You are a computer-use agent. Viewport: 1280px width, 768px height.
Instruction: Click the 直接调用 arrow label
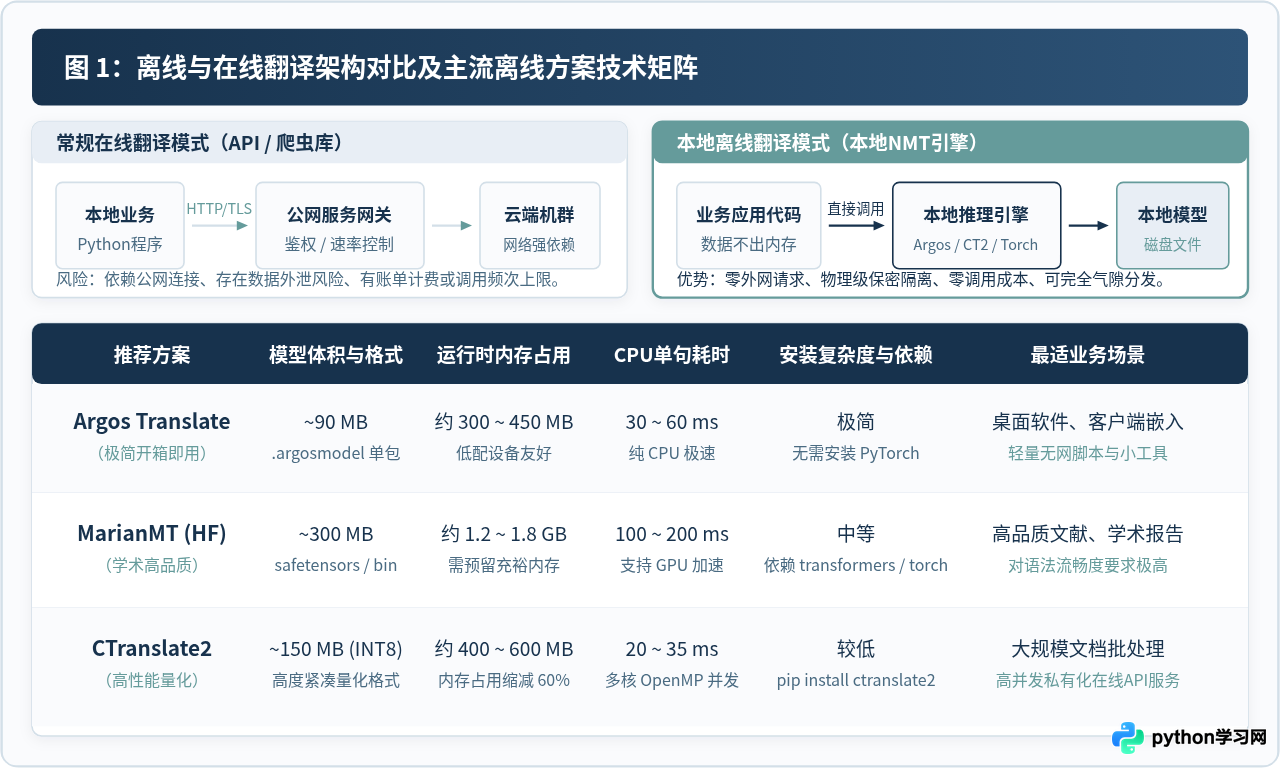[856, 208]
